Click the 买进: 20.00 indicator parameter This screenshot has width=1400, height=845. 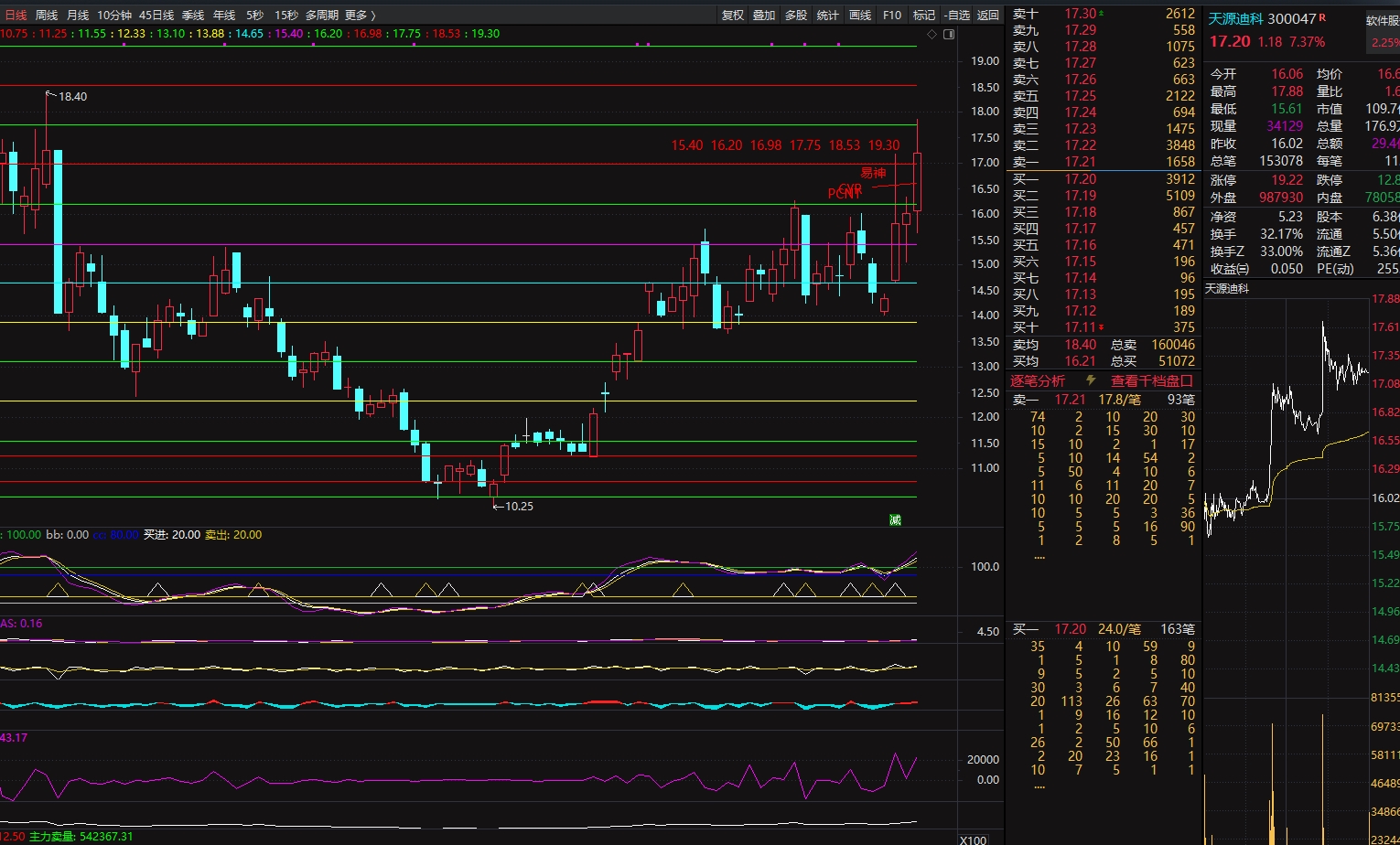pos(171,535)
